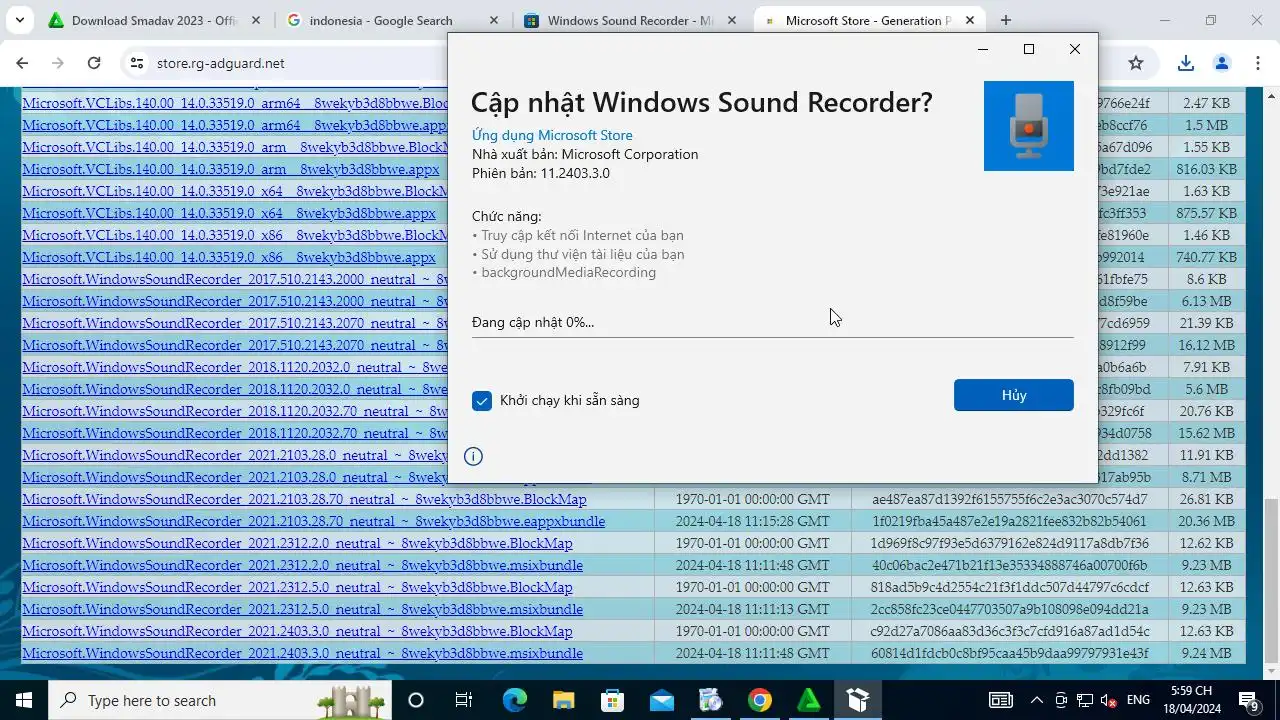1280x720 pixels.
Task: Open the touch keyboard tray icon
Action: [1000, 700]
